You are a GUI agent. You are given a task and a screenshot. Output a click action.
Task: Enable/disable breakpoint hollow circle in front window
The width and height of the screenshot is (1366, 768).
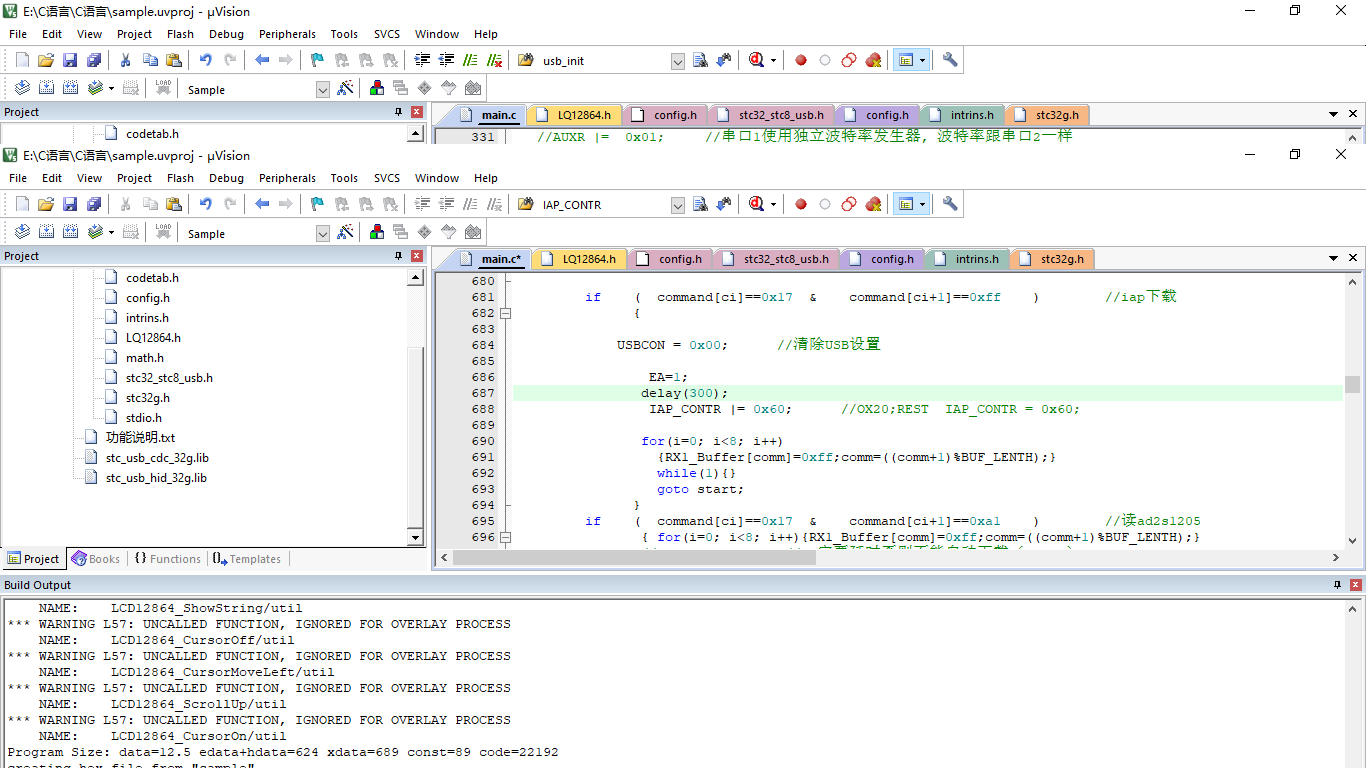[x=825, y=204]
